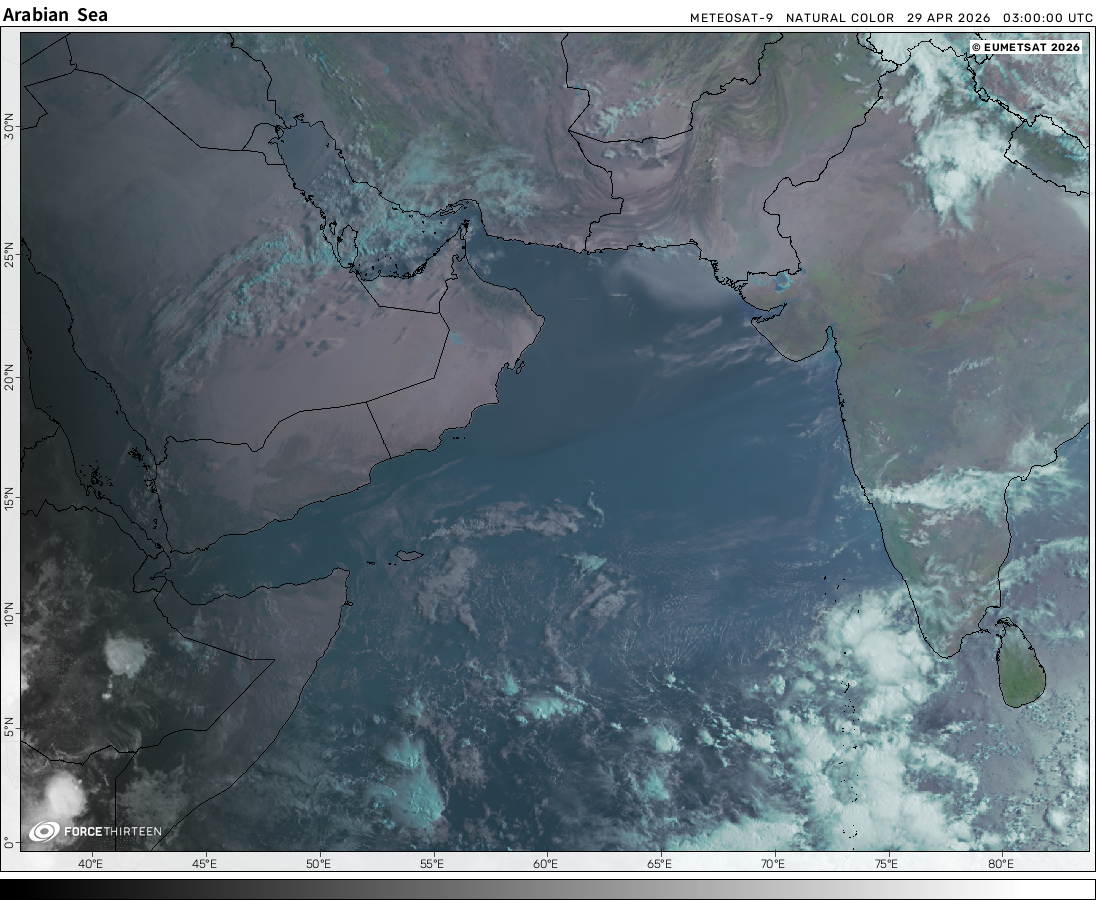Click Socotra island off Somalia's tip

[407, 556]
